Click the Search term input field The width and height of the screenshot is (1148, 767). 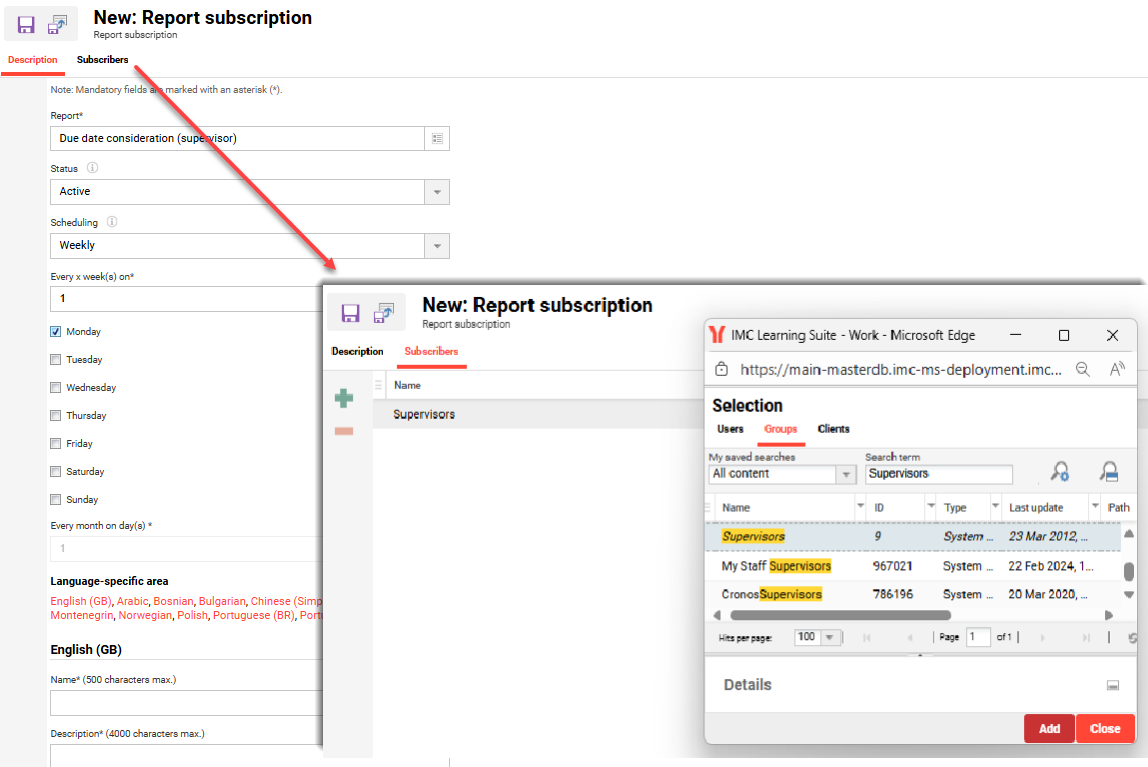coord(938,473)
